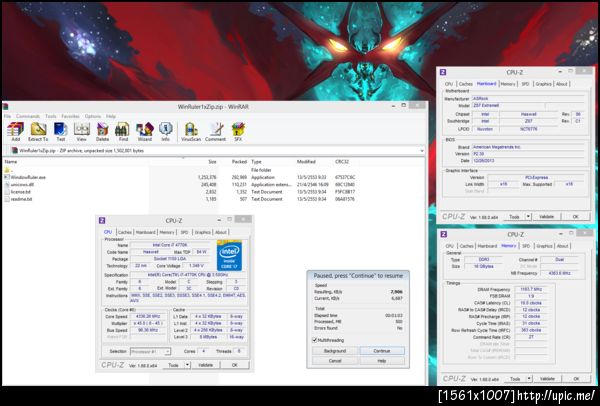Image resolution: width=600 pixels, height=406 pixels.
Task: Switch to SPD tab in center CPU-Z
Action: pos(184,232)
